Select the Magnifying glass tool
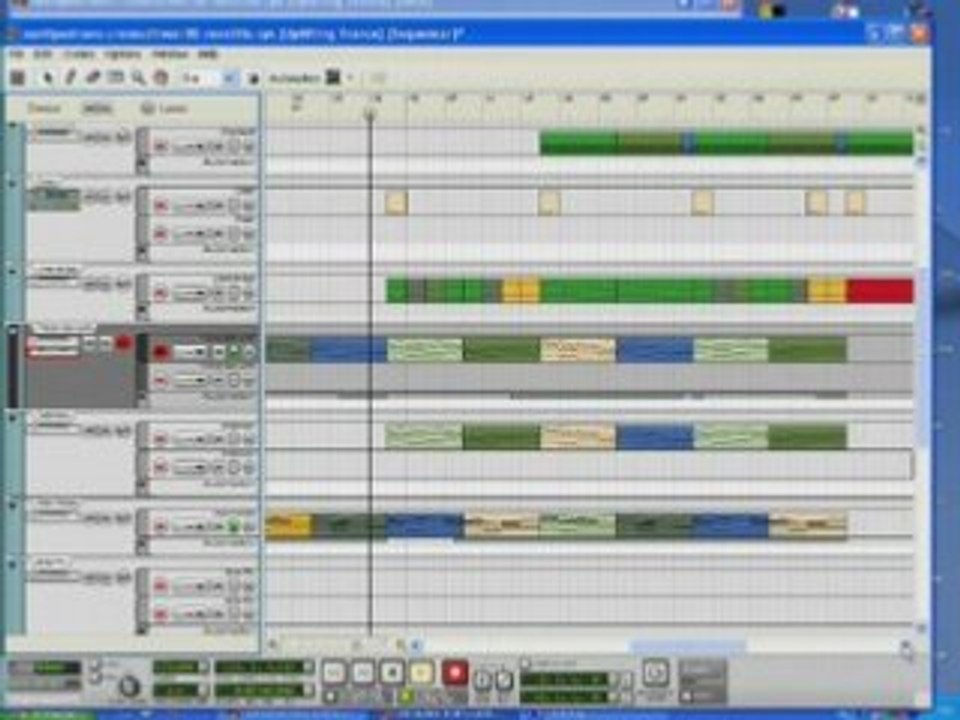960x720 pixels. (138, 78)
